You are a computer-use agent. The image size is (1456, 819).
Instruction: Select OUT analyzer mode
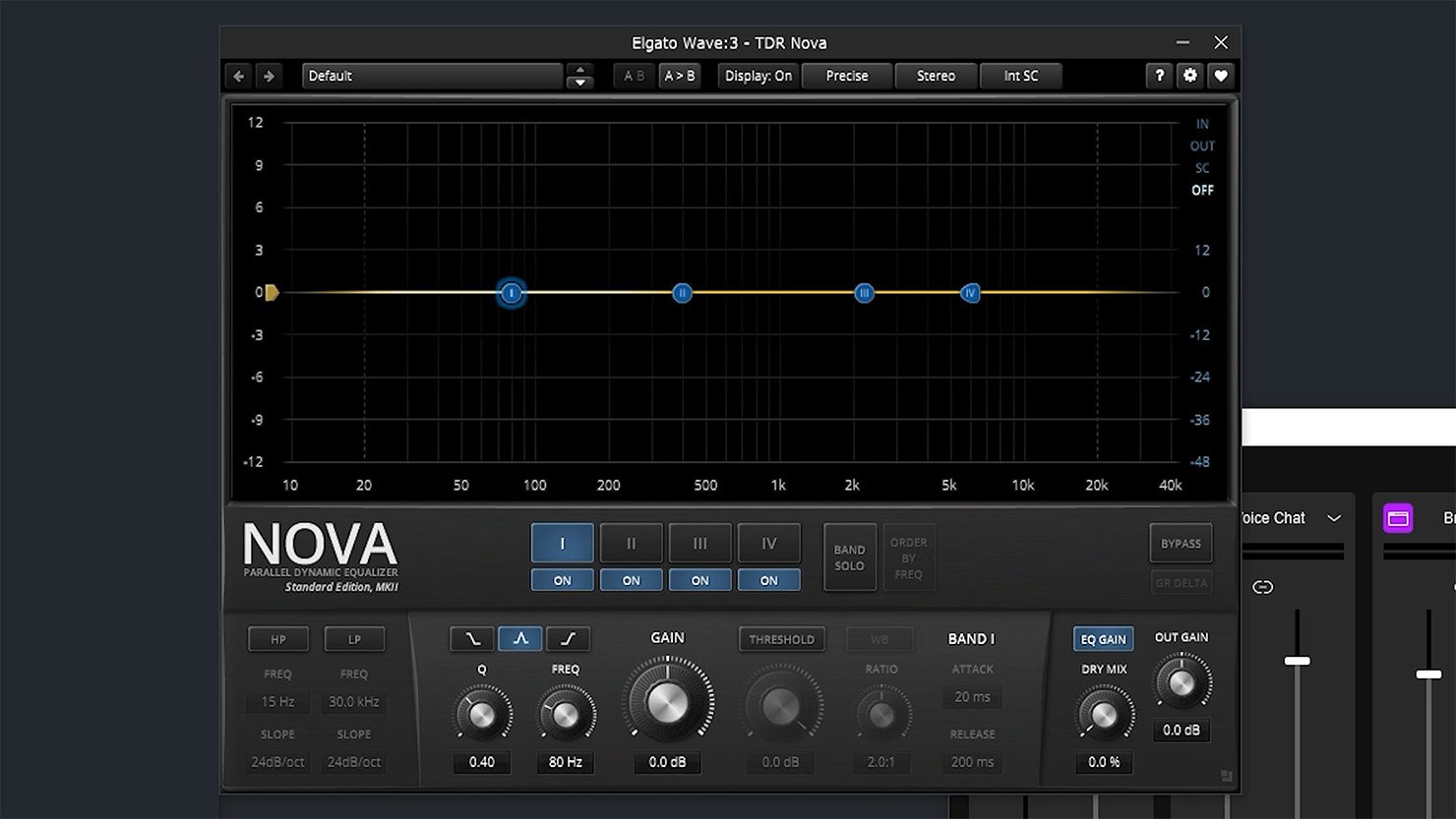click(x=1202, y=146)
